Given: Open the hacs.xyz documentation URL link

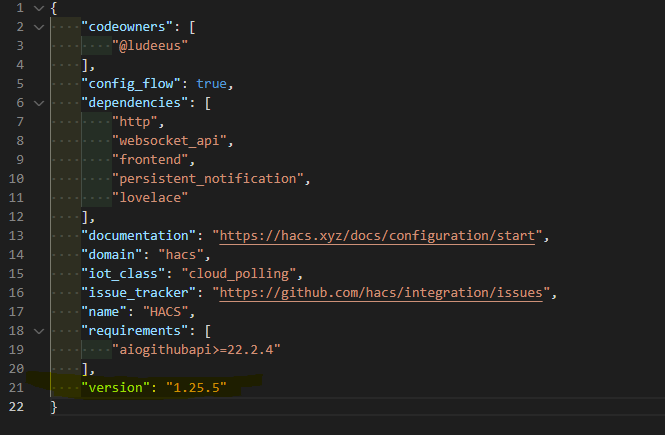Looking at the screenshot, I should [377, 236].
